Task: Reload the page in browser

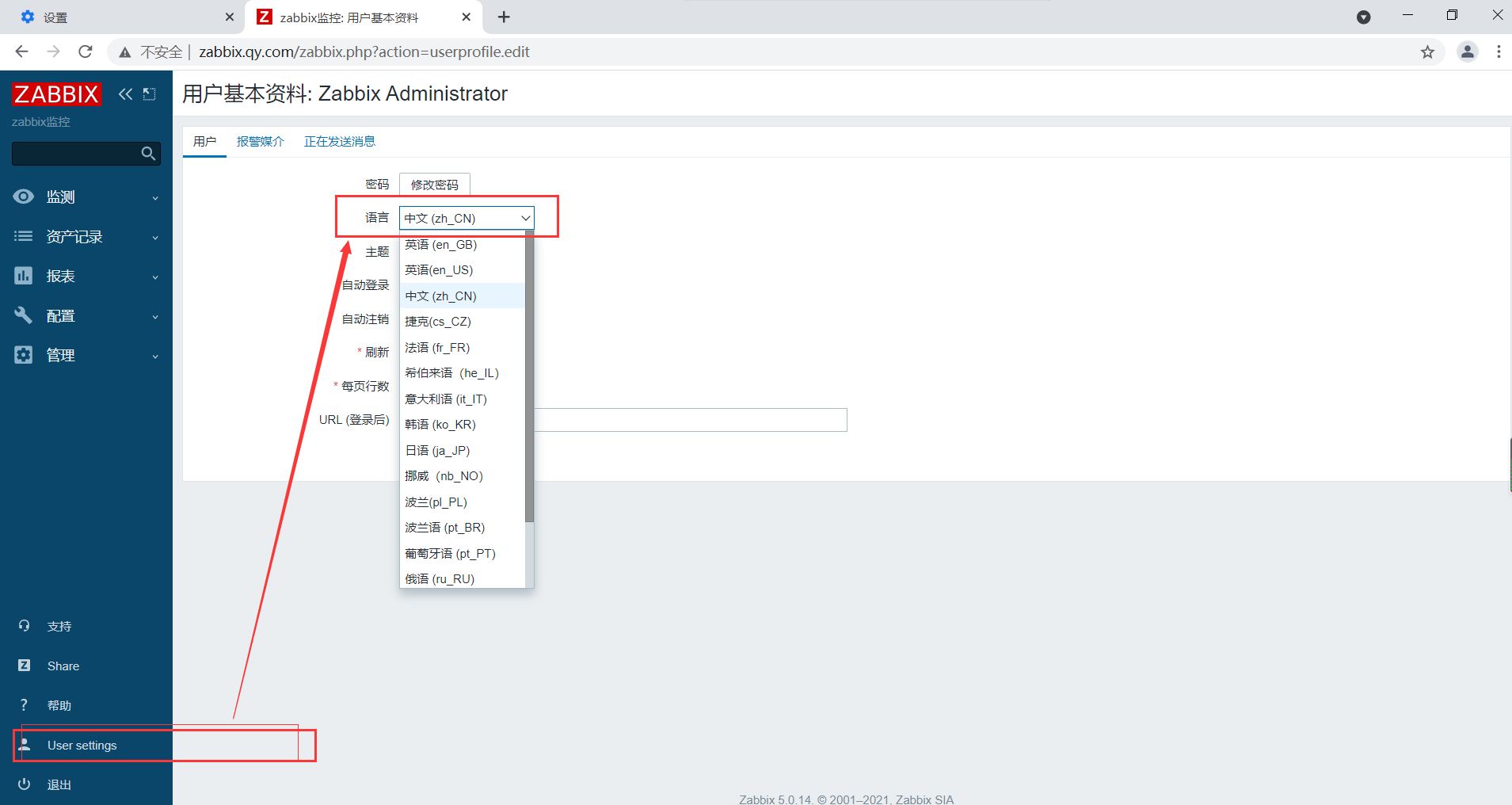Action: pos(86,52)
